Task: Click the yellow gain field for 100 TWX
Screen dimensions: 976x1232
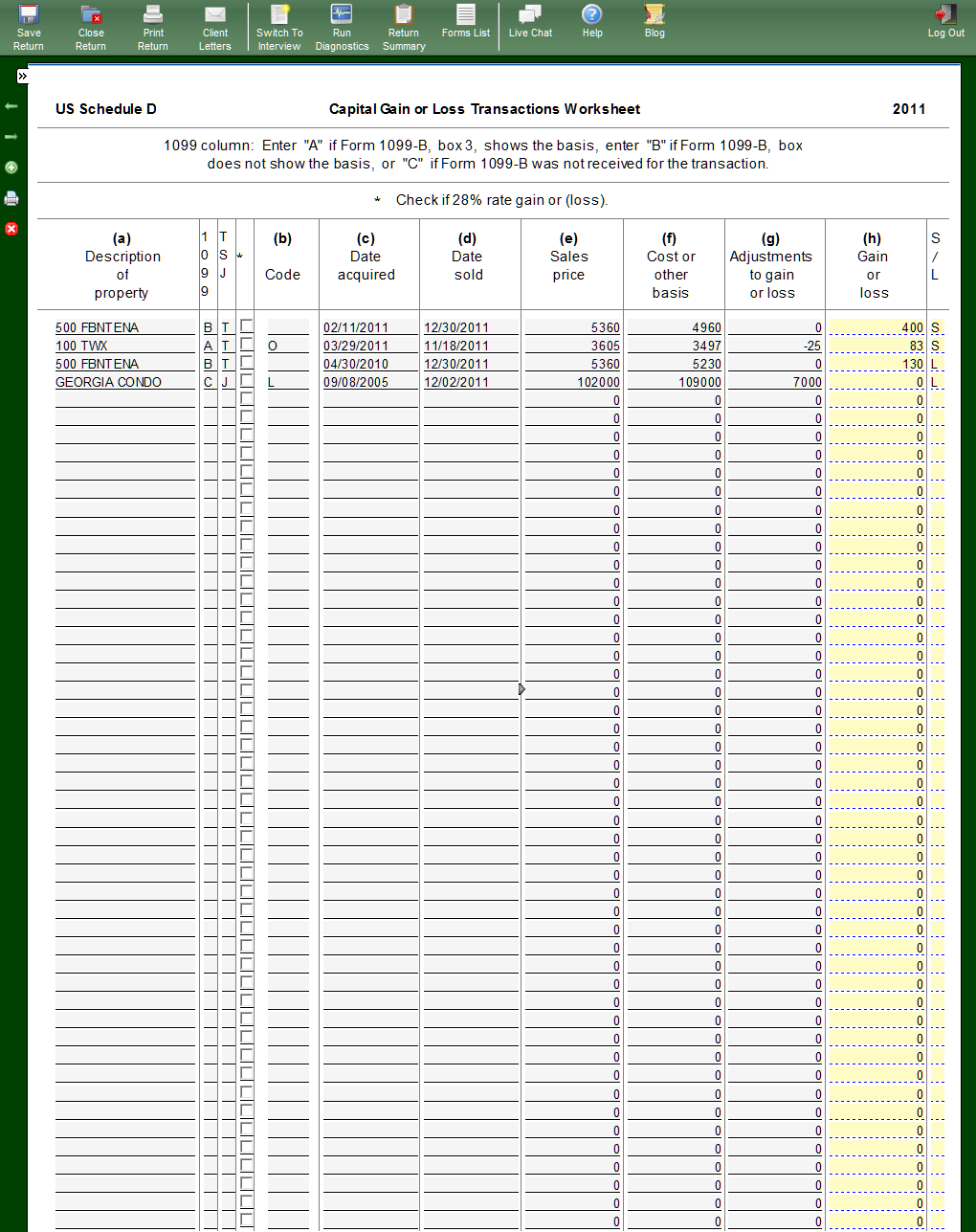Action: (876, 346)
